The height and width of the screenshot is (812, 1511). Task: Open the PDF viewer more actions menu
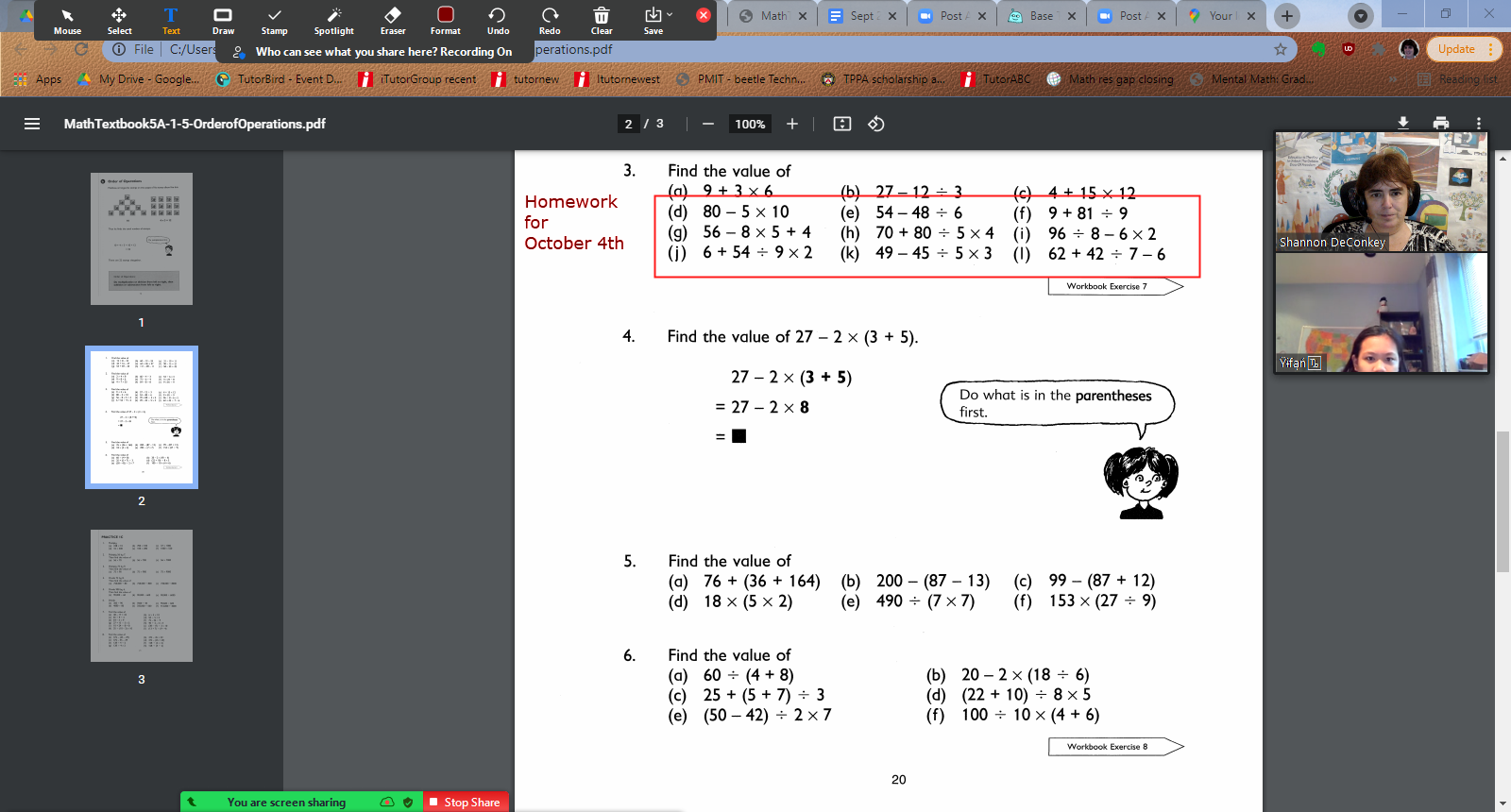pyautogui.click(x=1479, y=123)
